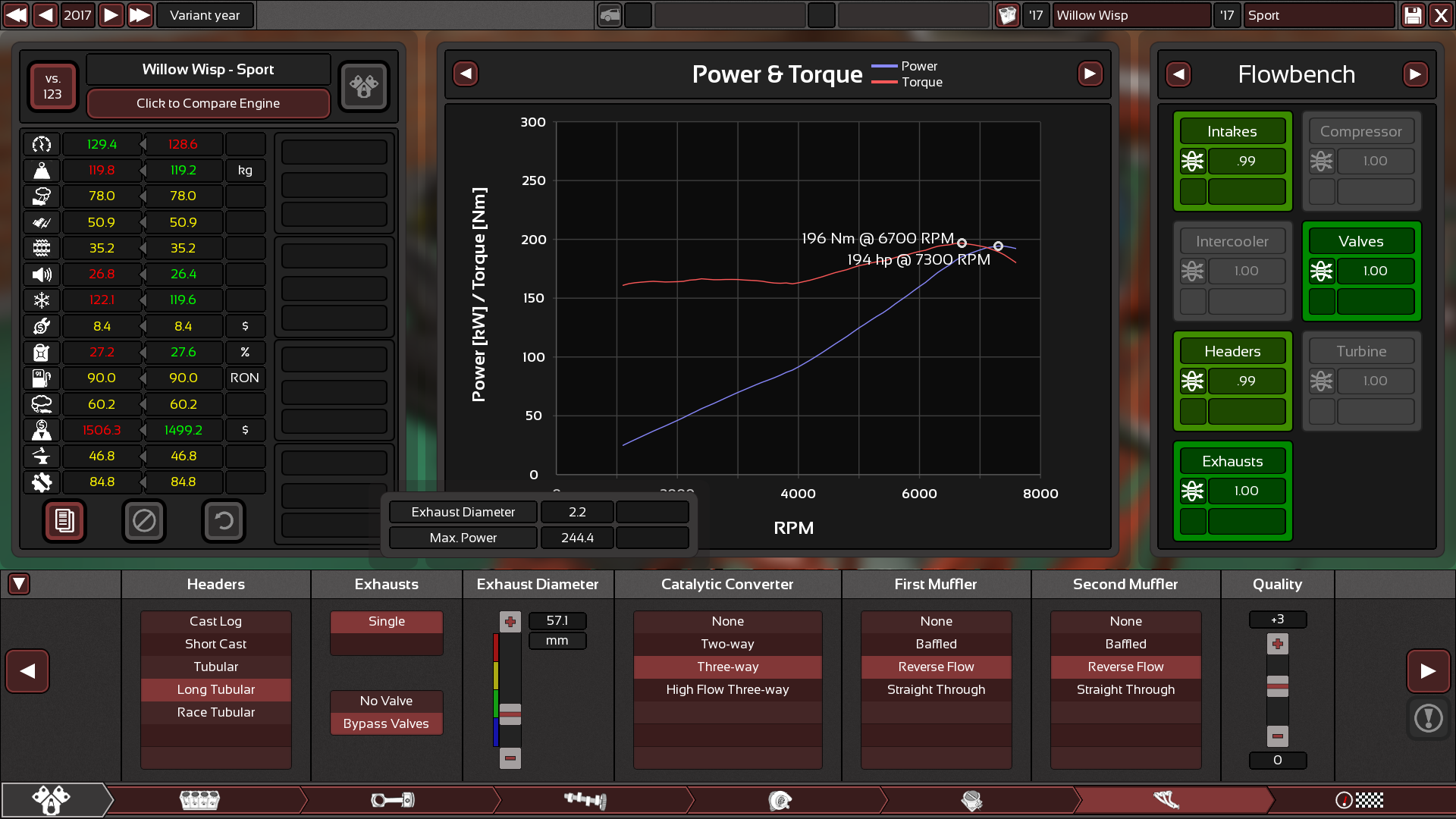Switch to previous Flowbench panel view
The image size is (1456, 819).
(1178, 74)
